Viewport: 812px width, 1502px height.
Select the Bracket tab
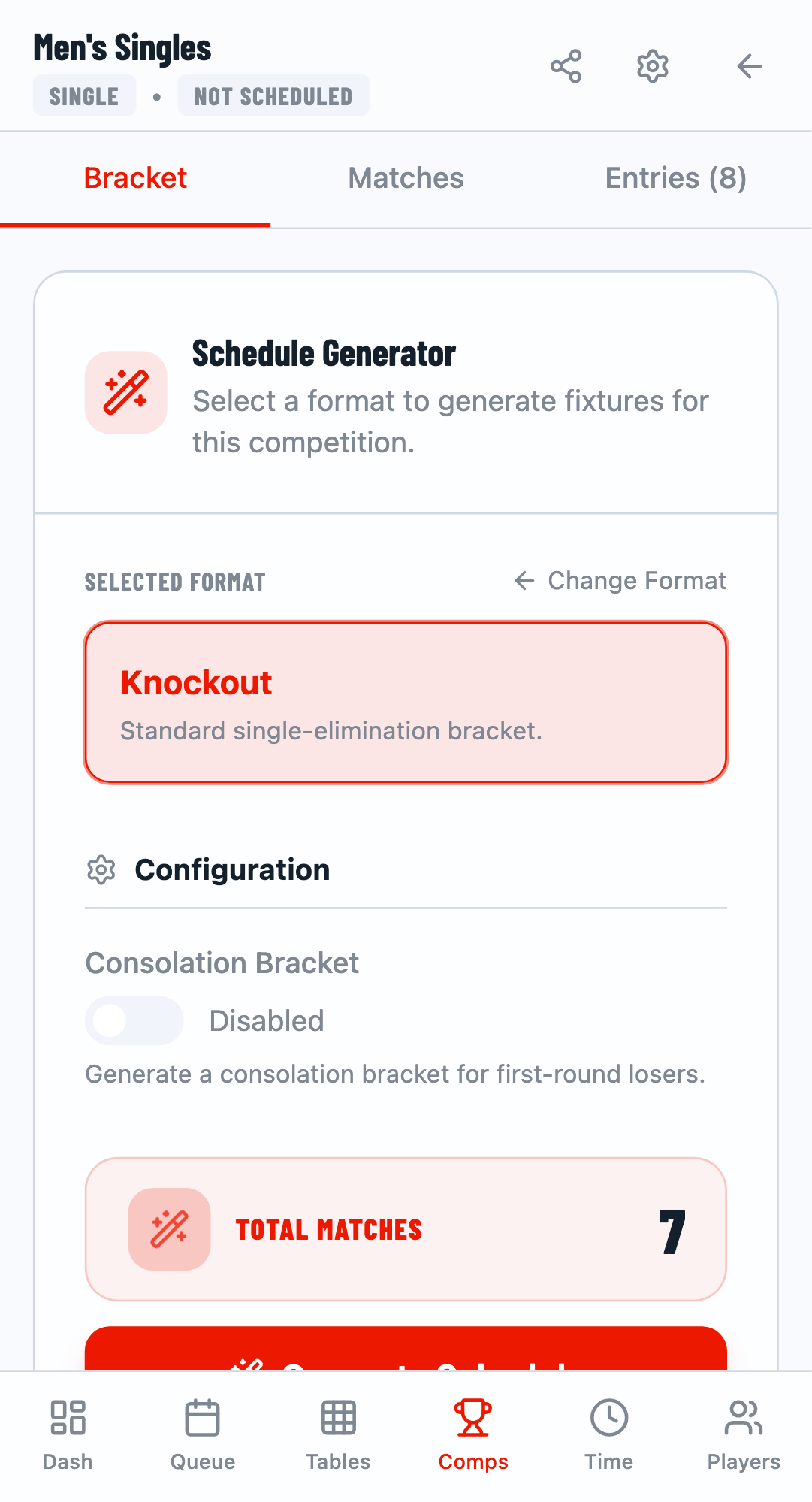135,179
